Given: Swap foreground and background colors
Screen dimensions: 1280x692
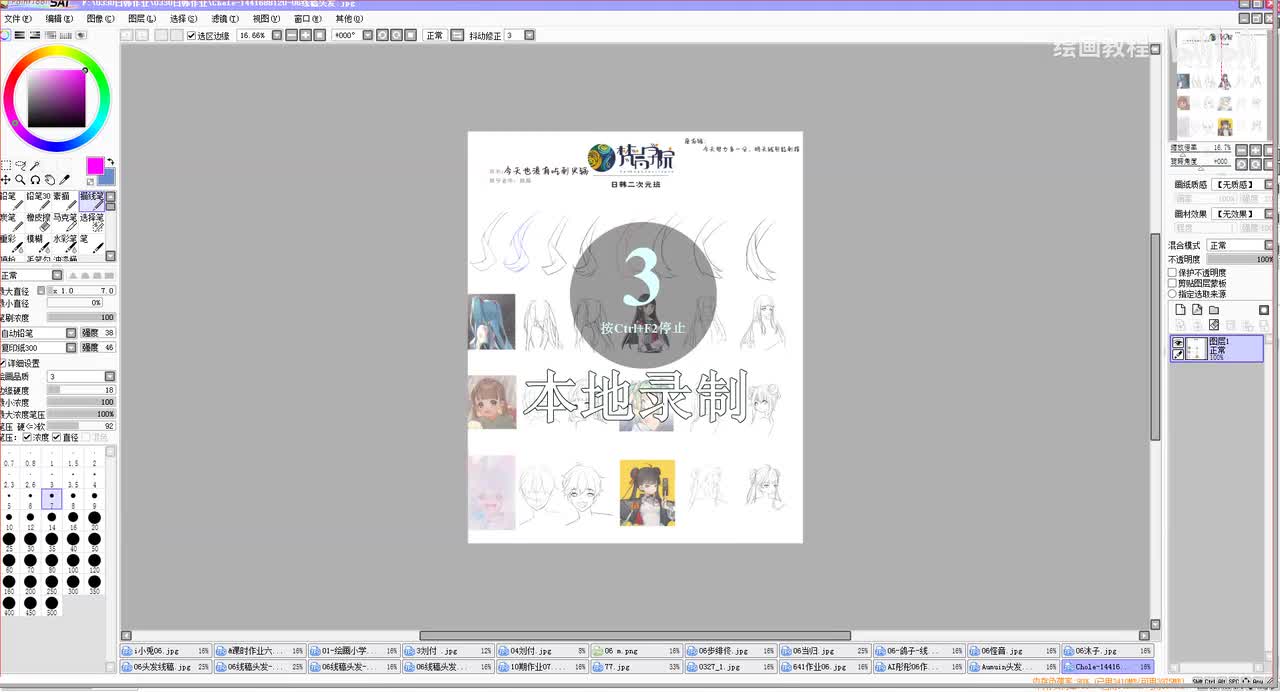Looking at the screenshot, I should click(x=111, y=161).
